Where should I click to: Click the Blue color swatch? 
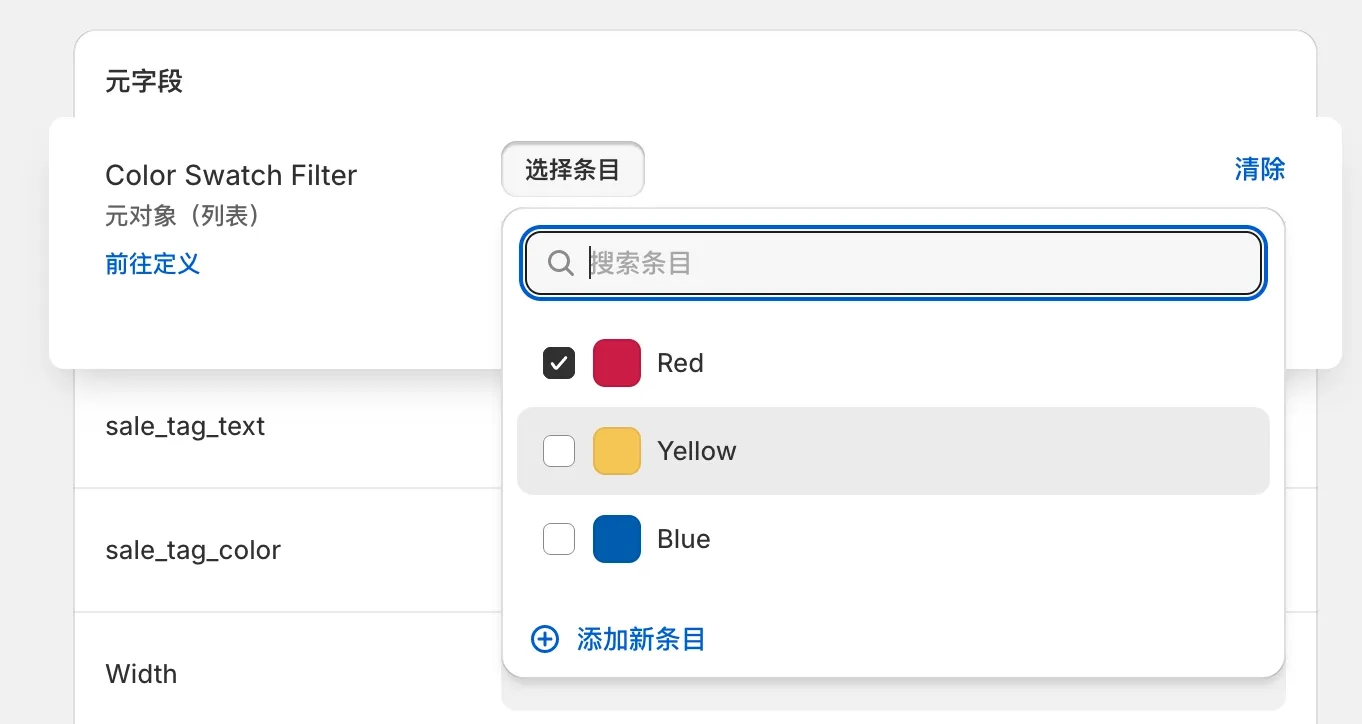tap(617, 538)
